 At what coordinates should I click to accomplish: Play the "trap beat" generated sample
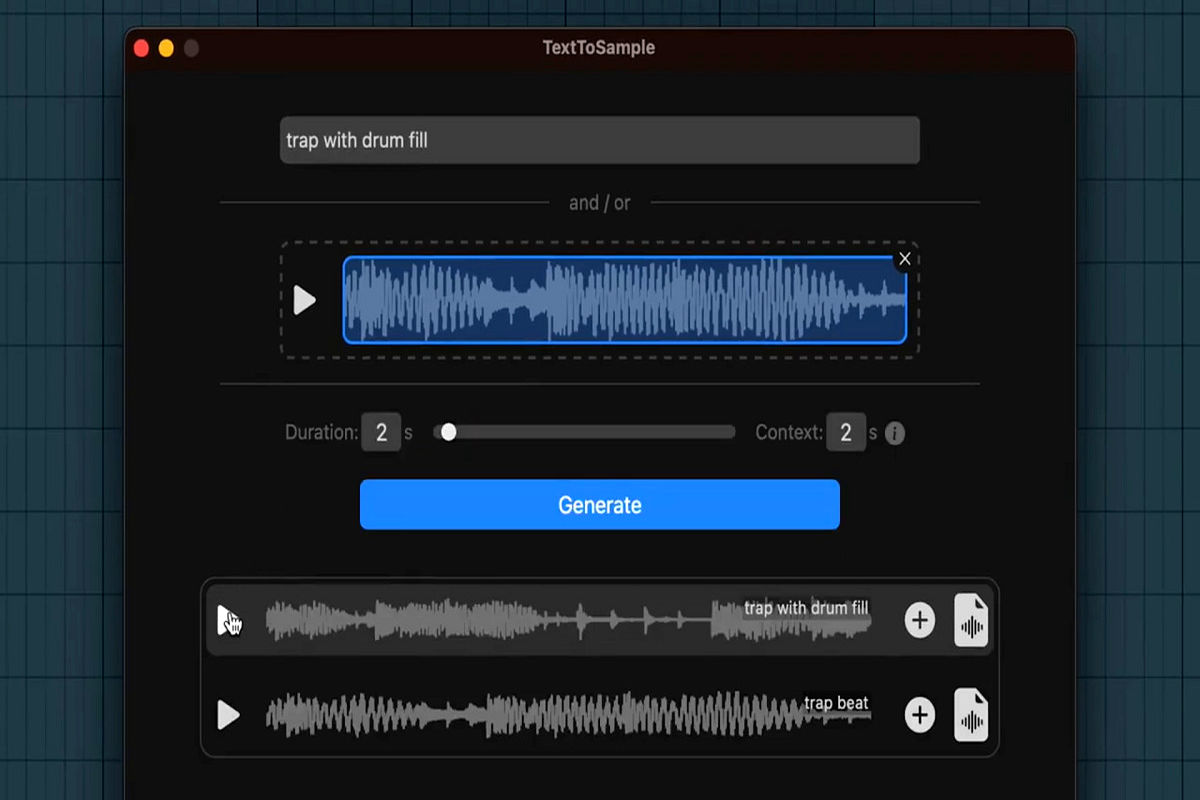[228, 715]
